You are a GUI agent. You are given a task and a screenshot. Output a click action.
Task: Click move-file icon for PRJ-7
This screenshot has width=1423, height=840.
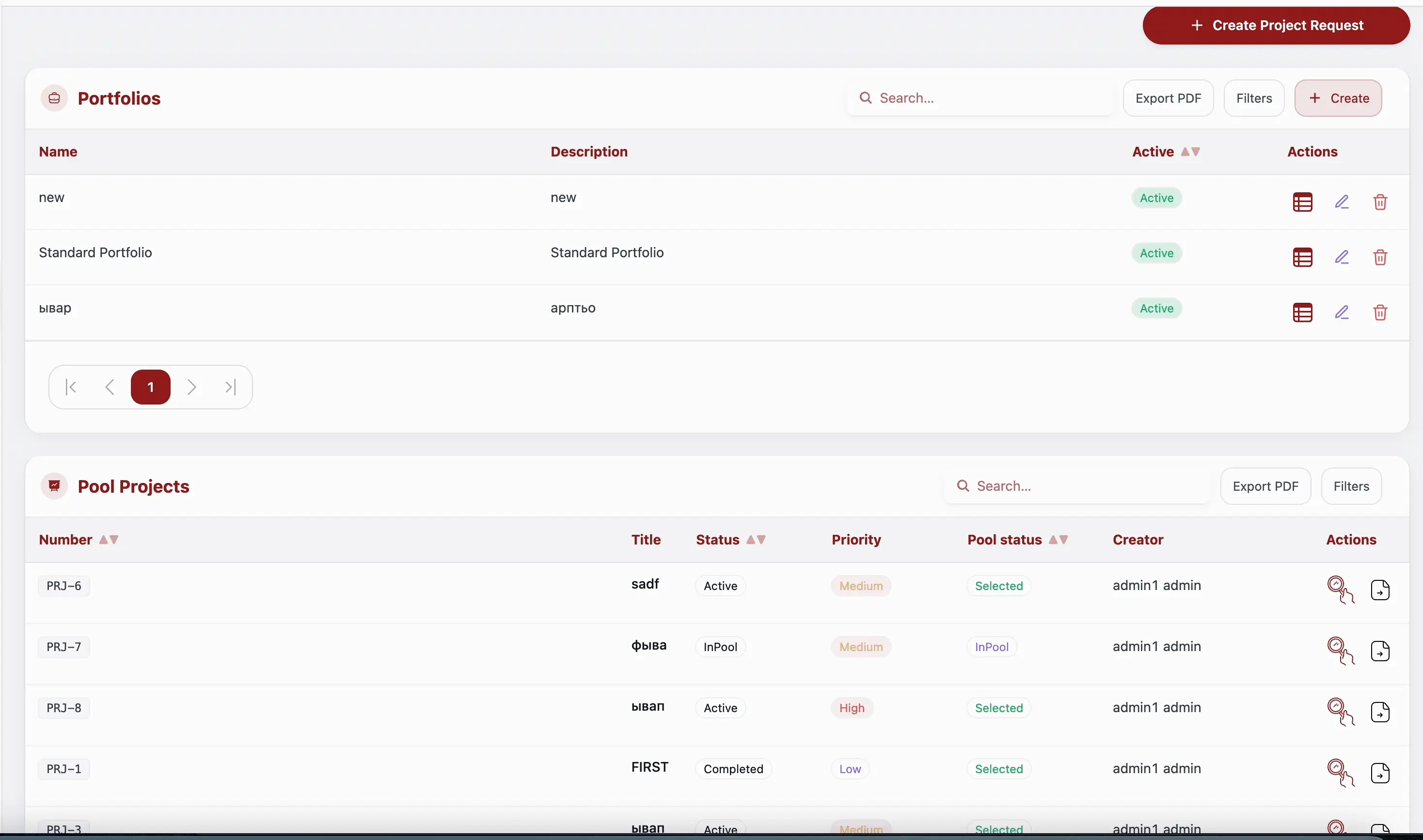(1380, 651)
